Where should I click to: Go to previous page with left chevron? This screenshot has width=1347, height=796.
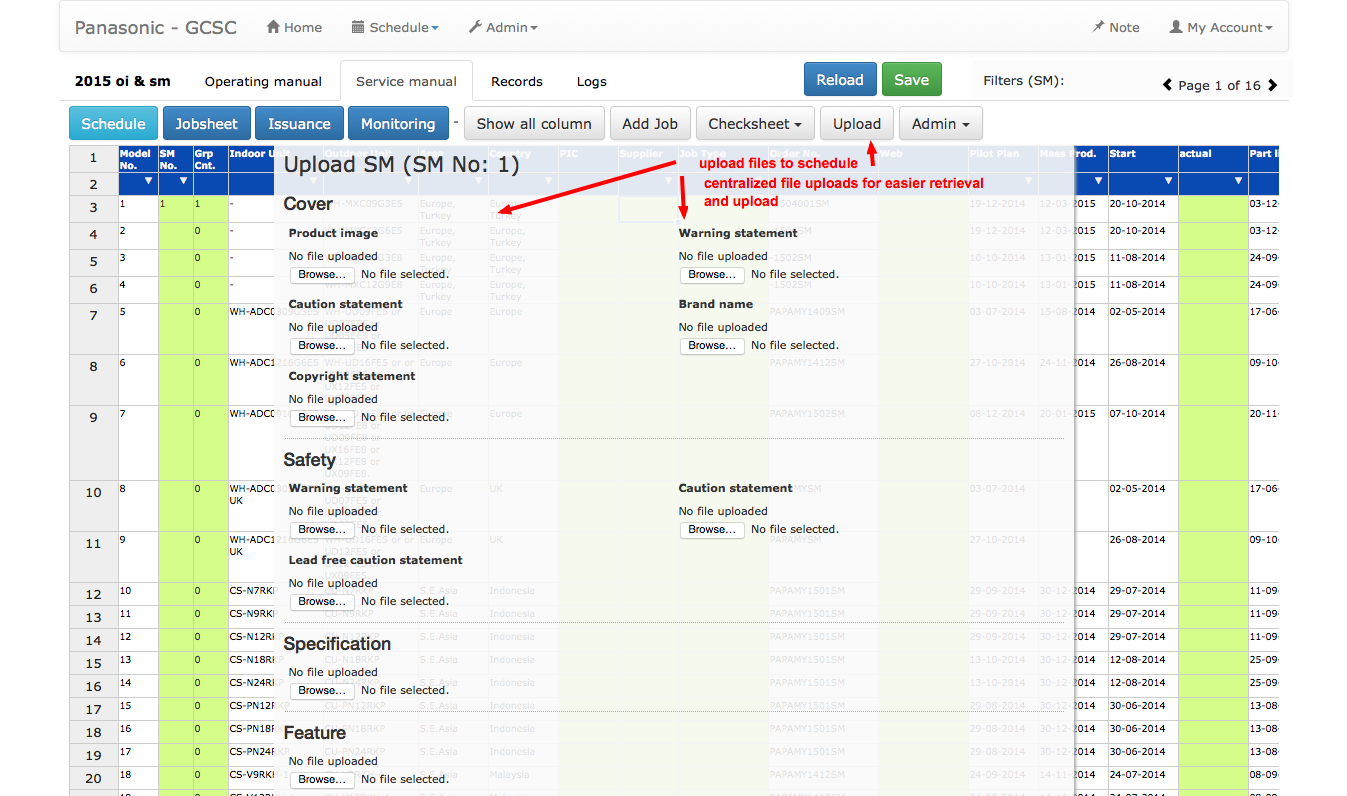[1167, 86]
